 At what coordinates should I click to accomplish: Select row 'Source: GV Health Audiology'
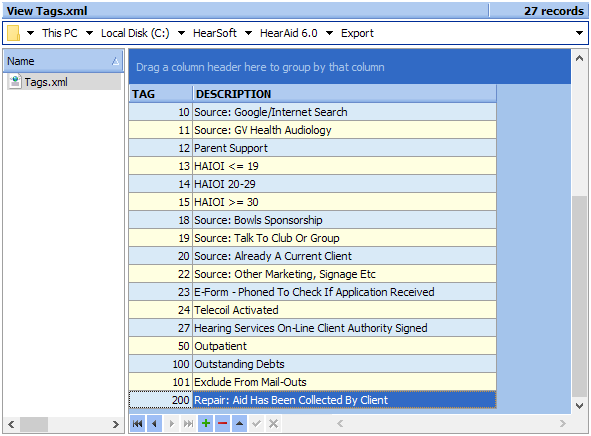(312, 130)
